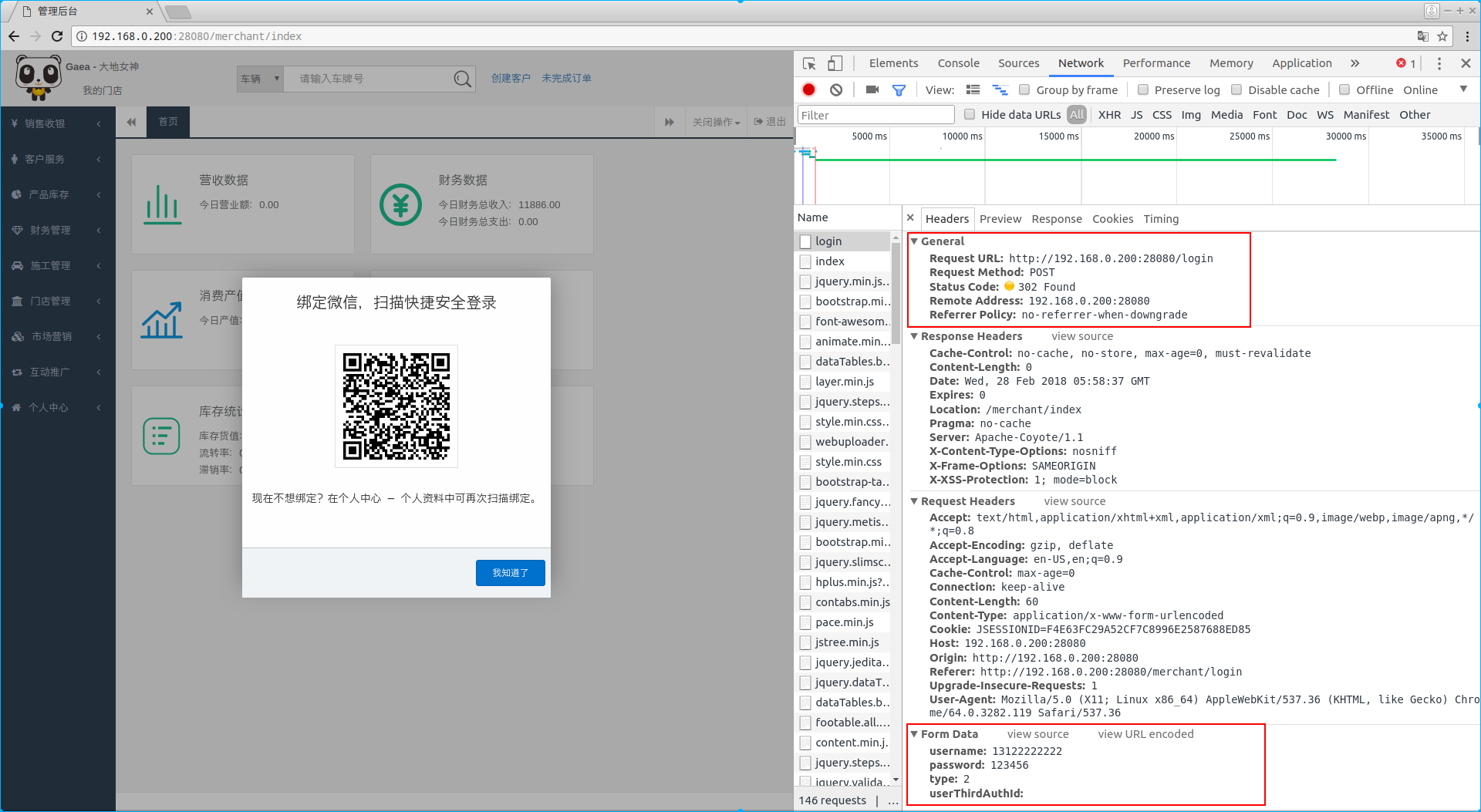The image size is (1481, 812).
Task: Click the create customer link
Action: click(x=511, y=79)
